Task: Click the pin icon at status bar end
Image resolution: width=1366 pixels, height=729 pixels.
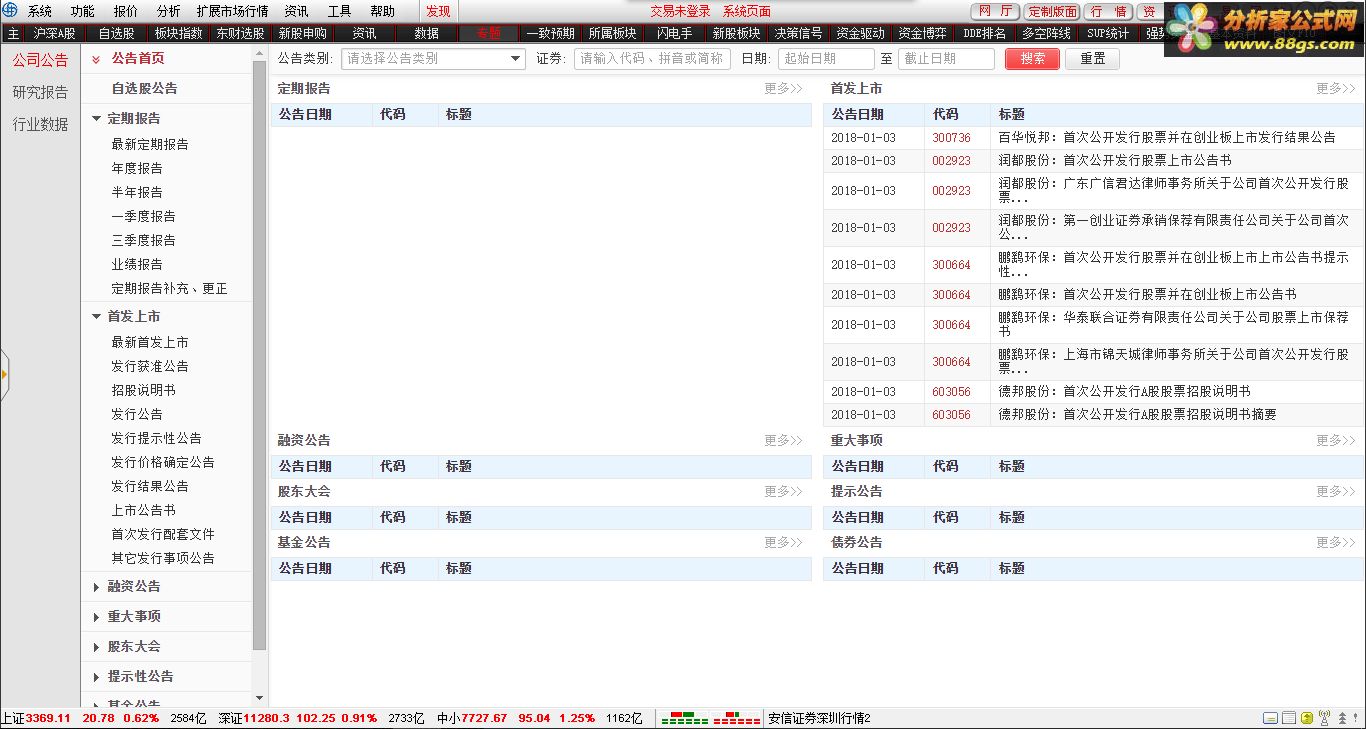Action: point(1355,717)
